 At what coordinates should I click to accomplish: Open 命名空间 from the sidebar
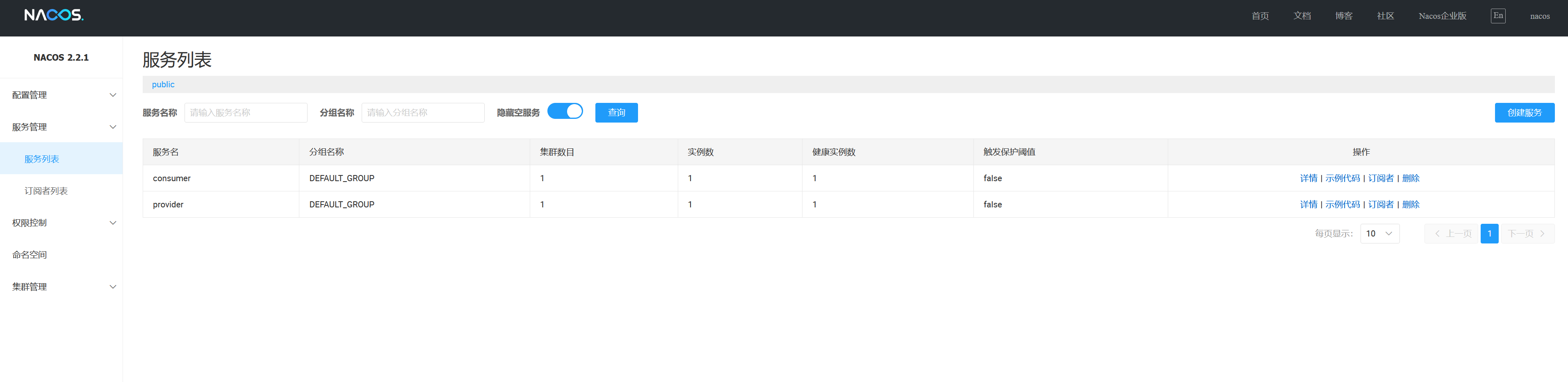click(29, 255)
